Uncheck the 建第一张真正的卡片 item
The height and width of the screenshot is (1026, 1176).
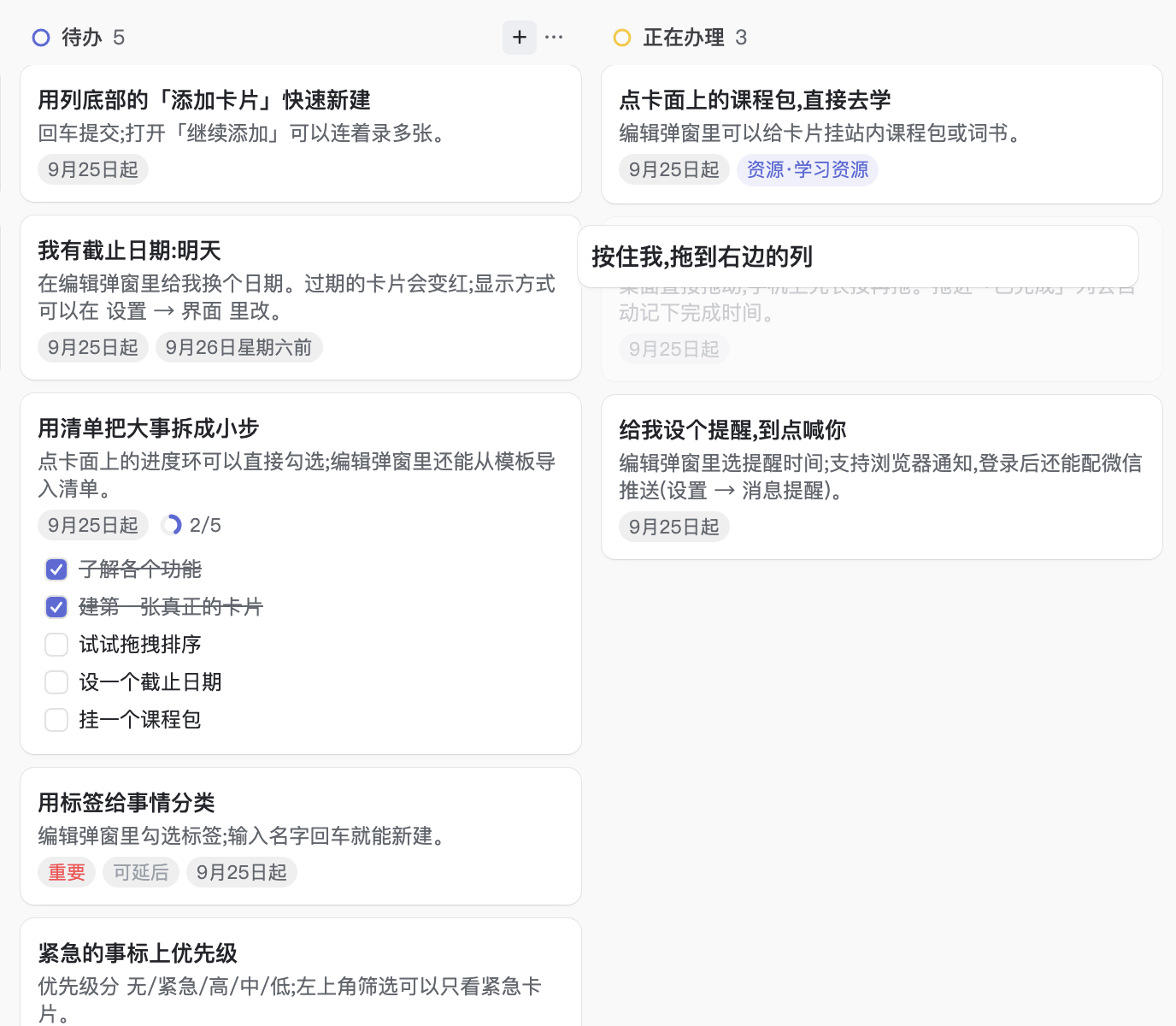56,607
